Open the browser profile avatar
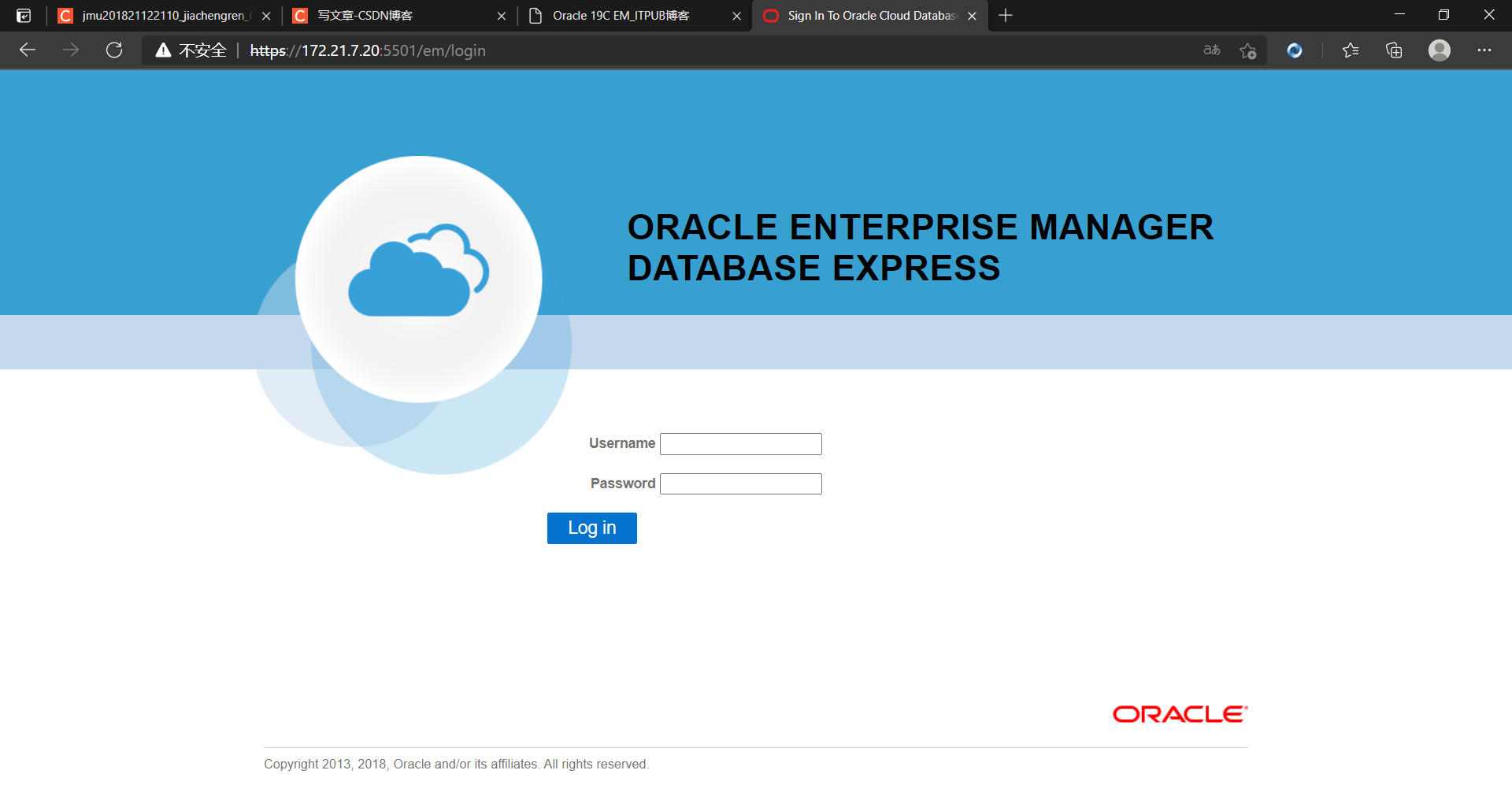This screenshot has height=811, width=1512. coord(1439,50)
